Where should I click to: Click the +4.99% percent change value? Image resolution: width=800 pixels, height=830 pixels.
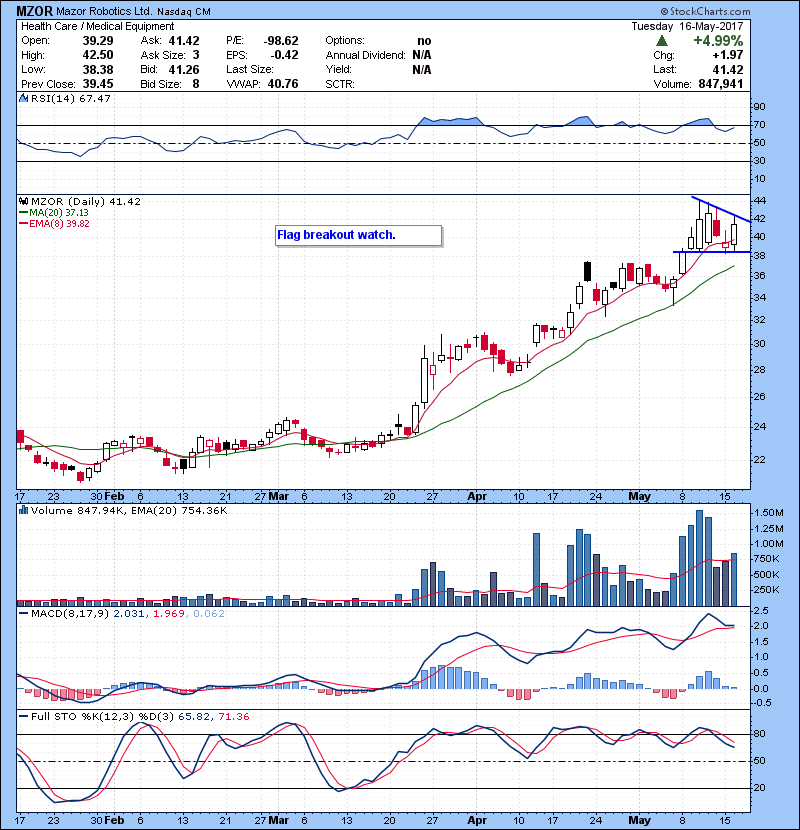tap(718, 41)
